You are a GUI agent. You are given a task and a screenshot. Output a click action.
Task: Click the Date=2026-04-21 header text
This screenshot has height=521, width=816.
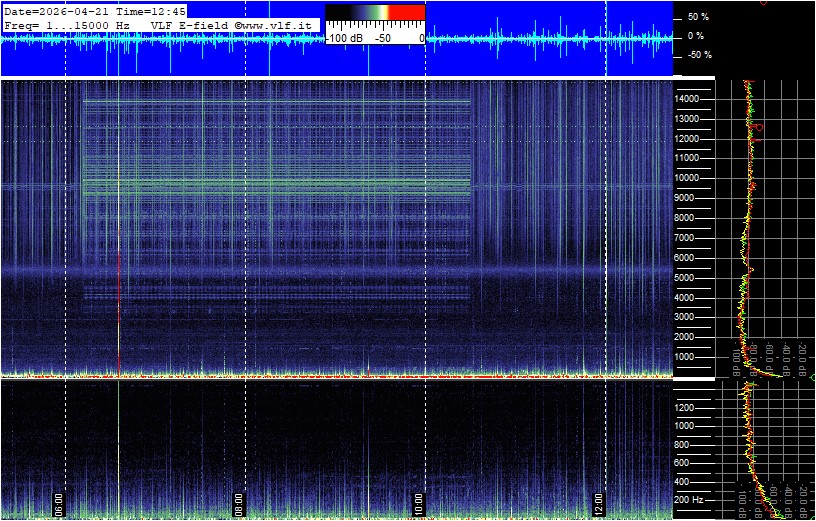(58, 11)
